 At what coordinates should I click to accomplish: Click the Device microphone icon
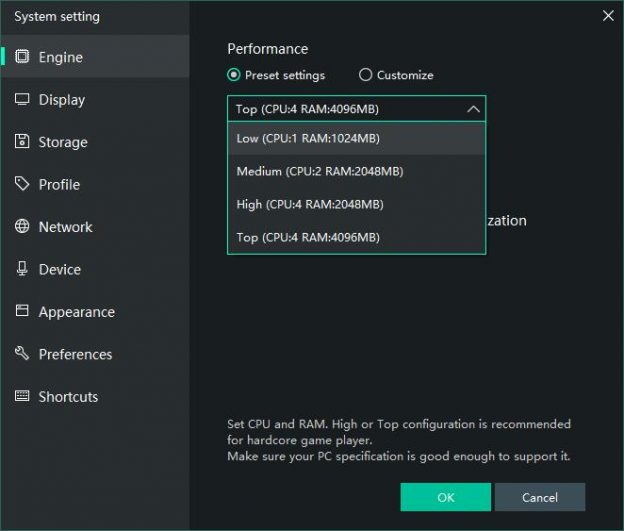22,269
